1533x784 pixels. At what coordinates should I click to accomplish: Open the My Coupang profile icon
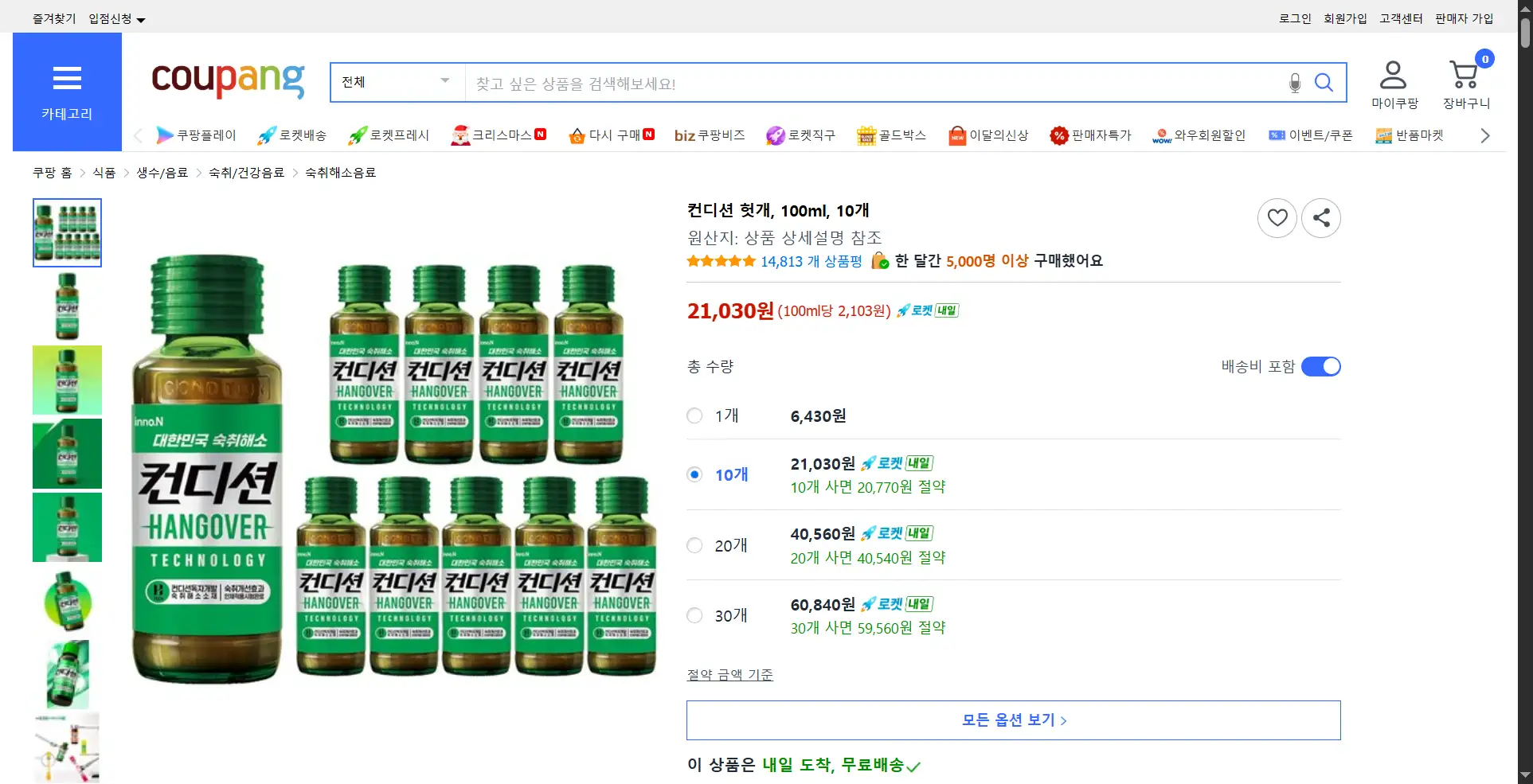[x=1393, y=76]
